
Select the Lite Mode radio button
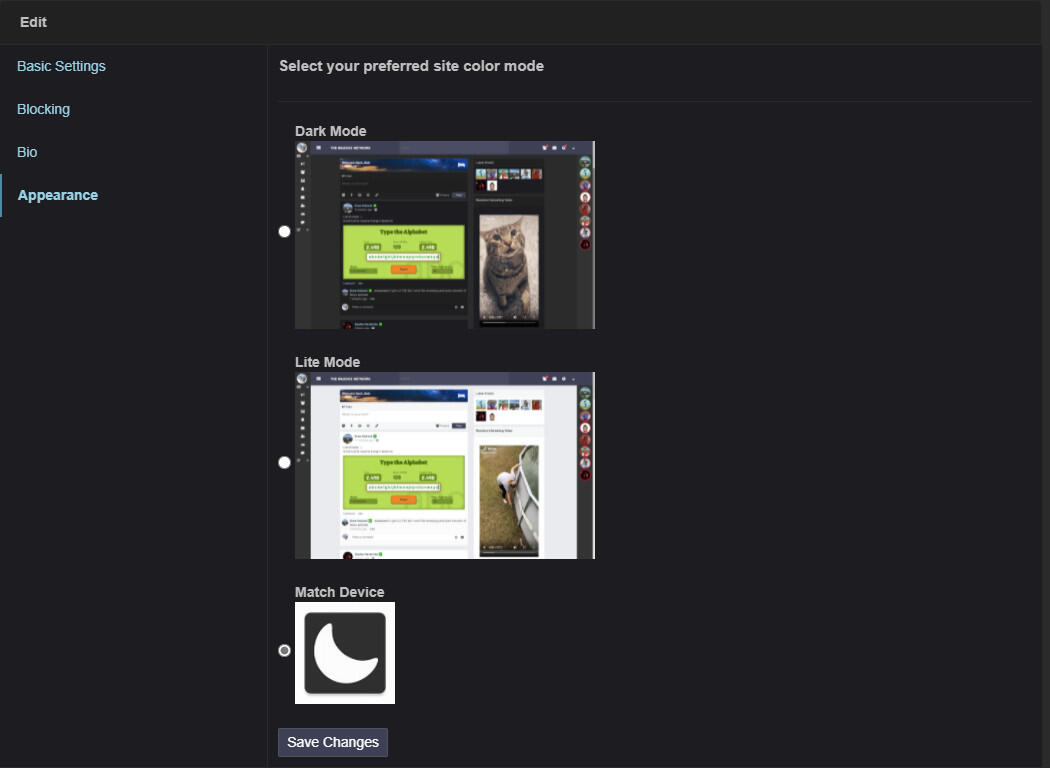[x=284, y=462]
